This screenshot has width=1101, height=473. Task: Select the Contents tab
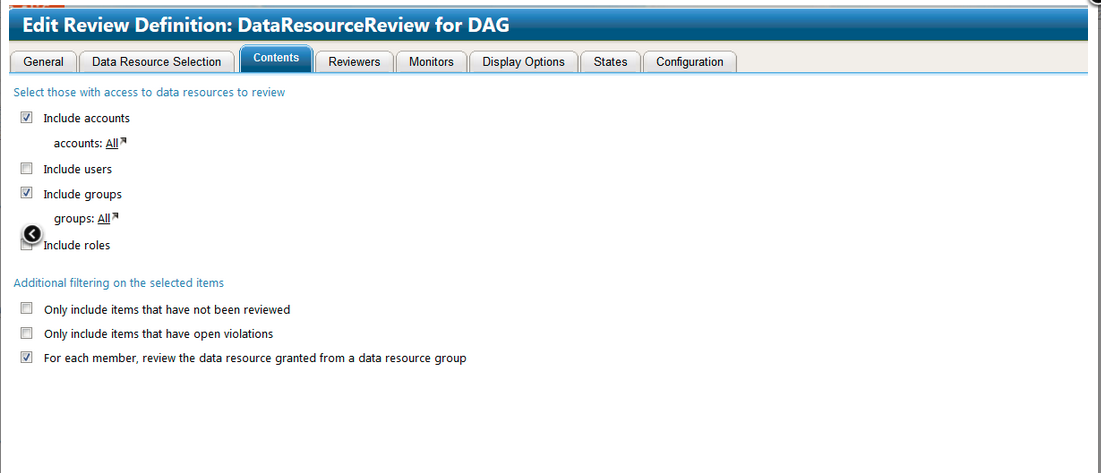[276, 59]
